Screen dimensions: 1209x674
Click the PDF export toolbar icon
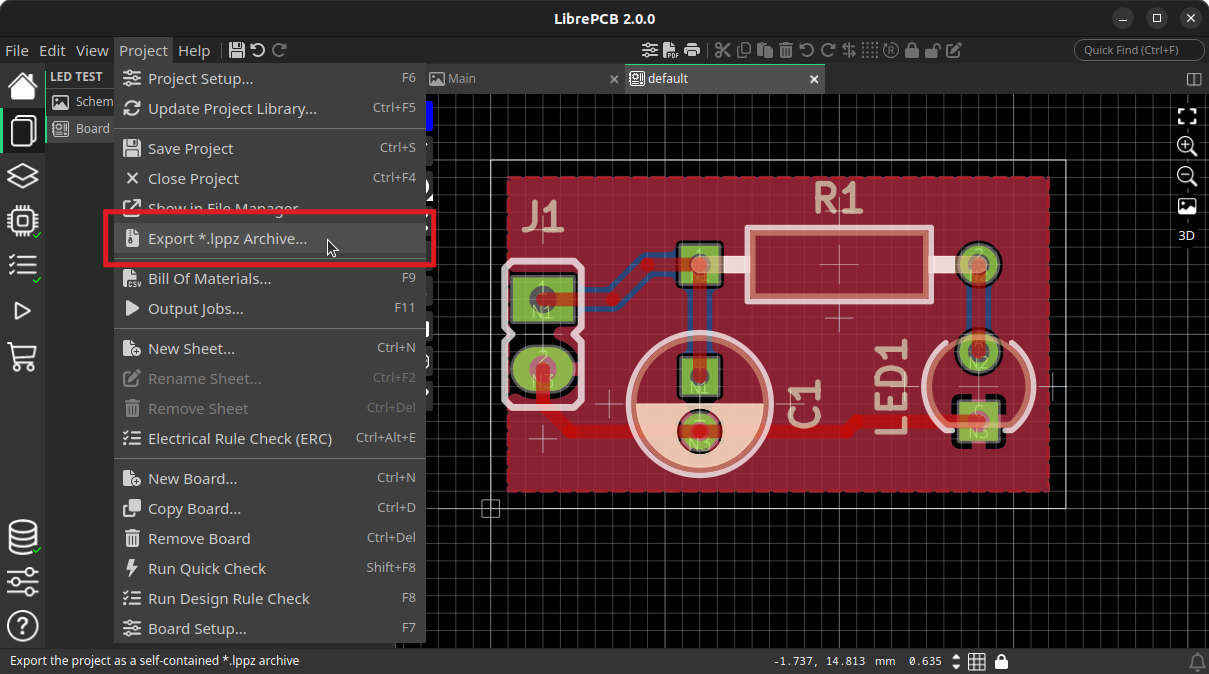click(671, 50)
